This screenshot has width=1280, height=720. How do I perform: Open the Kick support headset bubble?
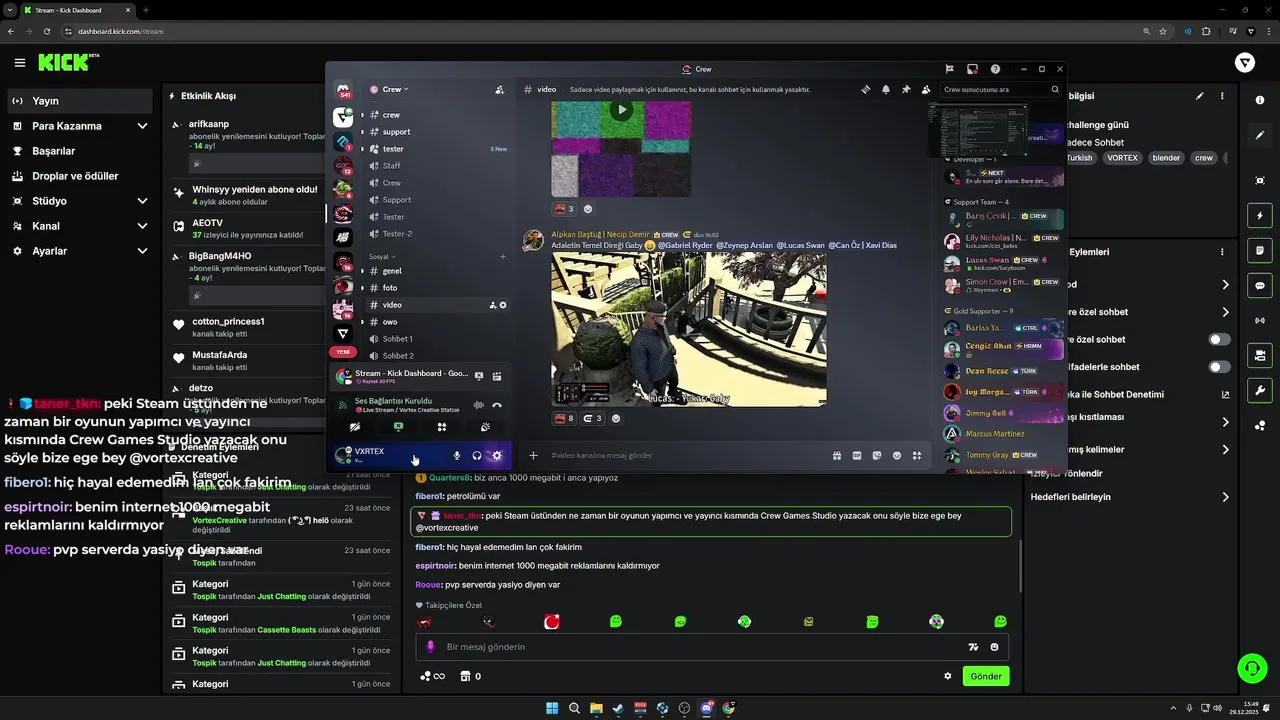pos(1252,667)
